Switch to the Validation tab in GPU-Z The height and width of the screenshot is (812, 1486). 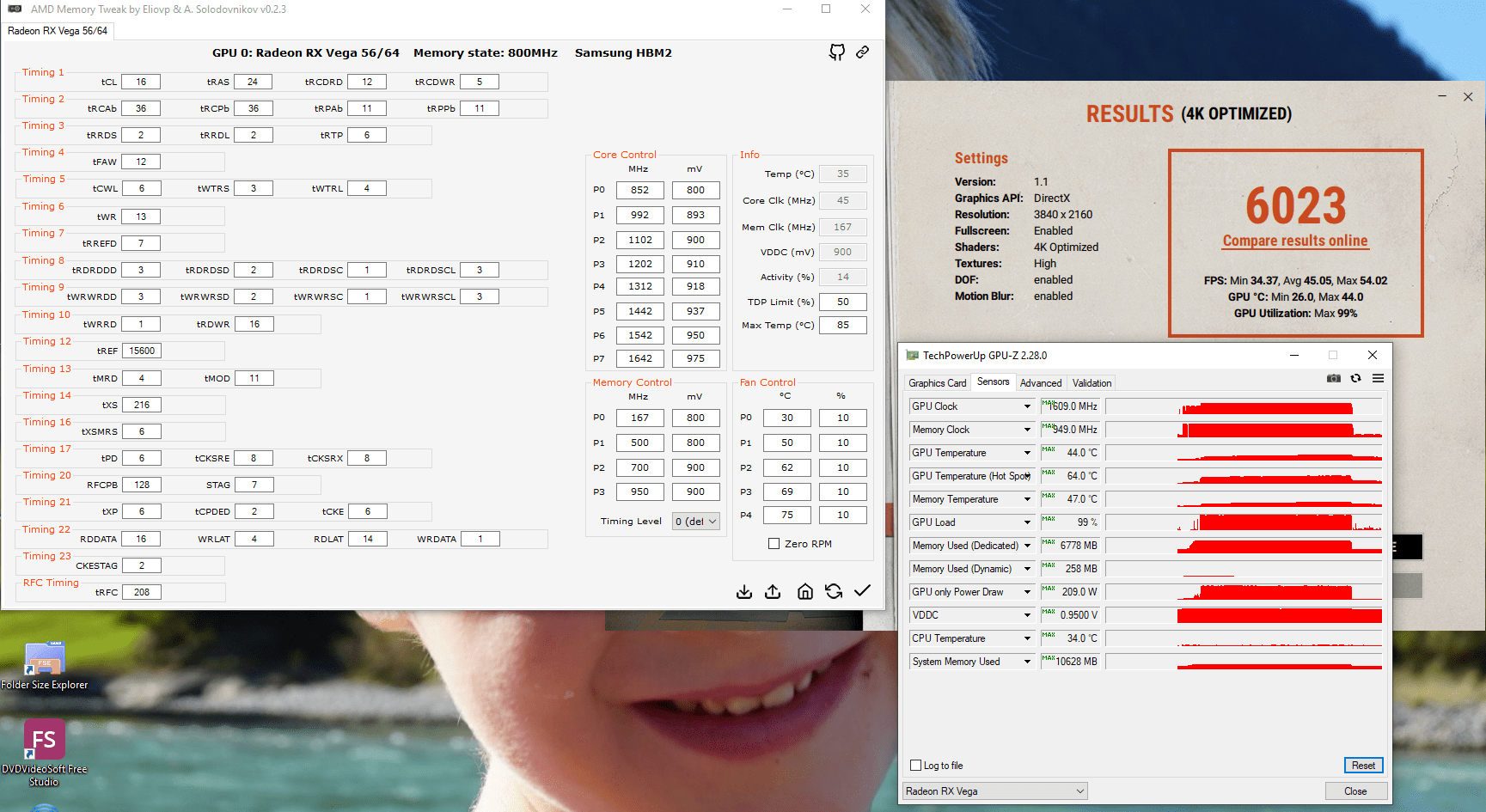click(1092, 383)
